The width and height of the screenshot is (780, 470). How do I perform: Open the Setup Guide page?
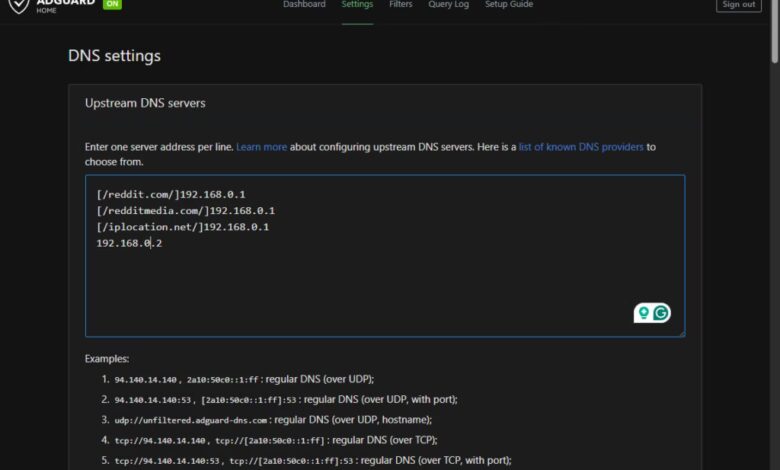click(x=509, y=4)
